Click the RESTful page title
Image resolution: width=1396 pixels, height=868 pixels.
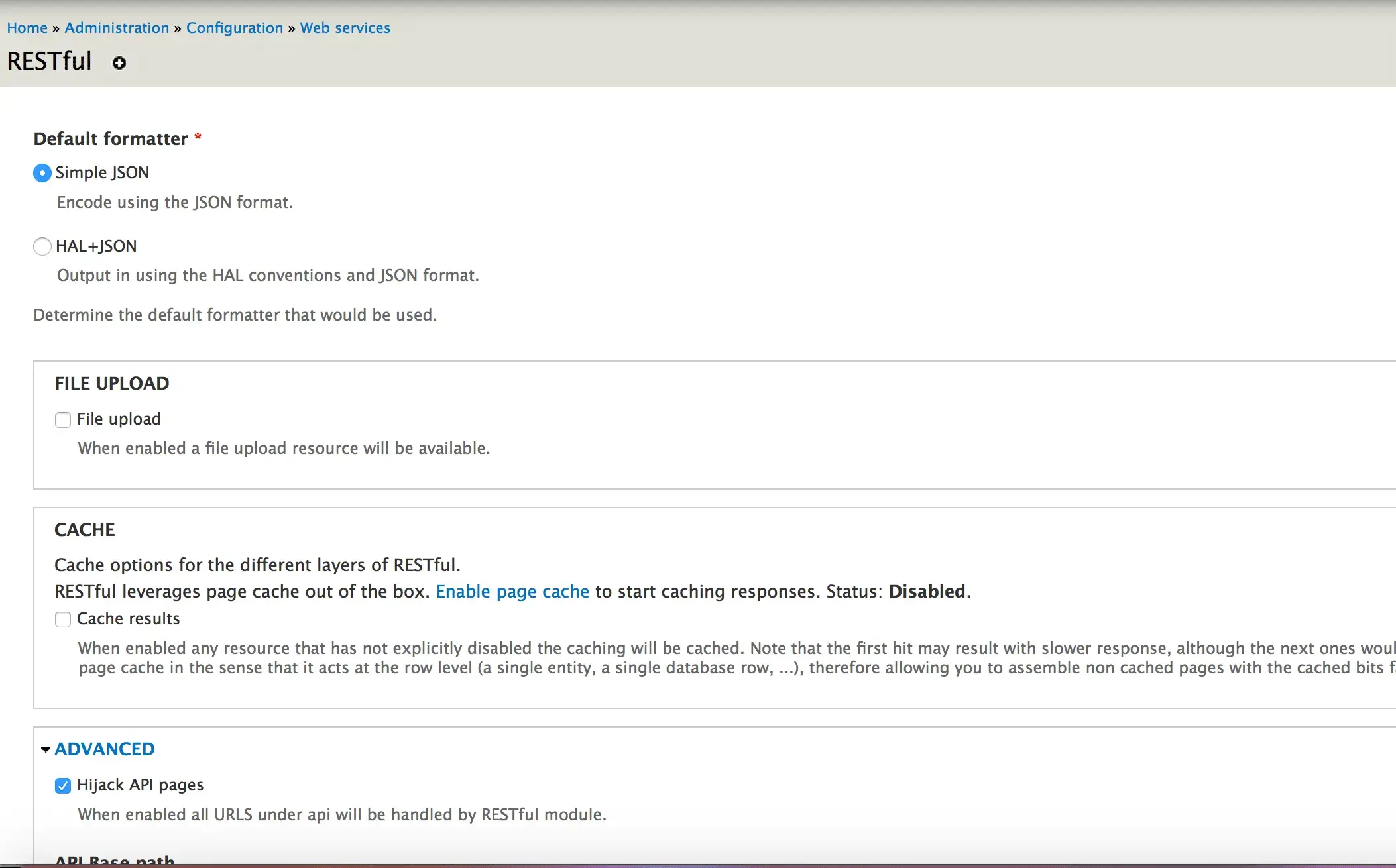coord(50,61)
